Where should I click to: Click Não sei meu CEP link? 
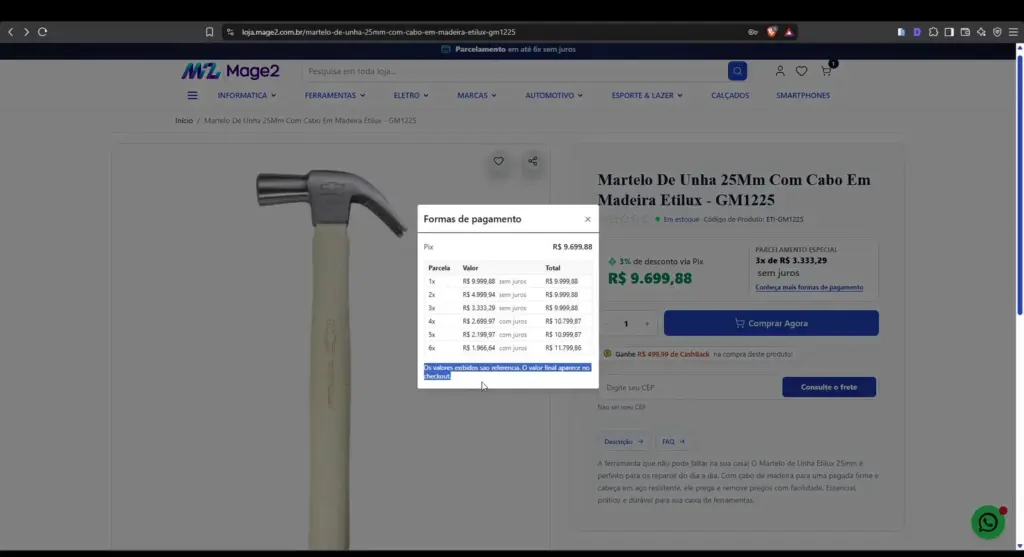coord(621,407)
